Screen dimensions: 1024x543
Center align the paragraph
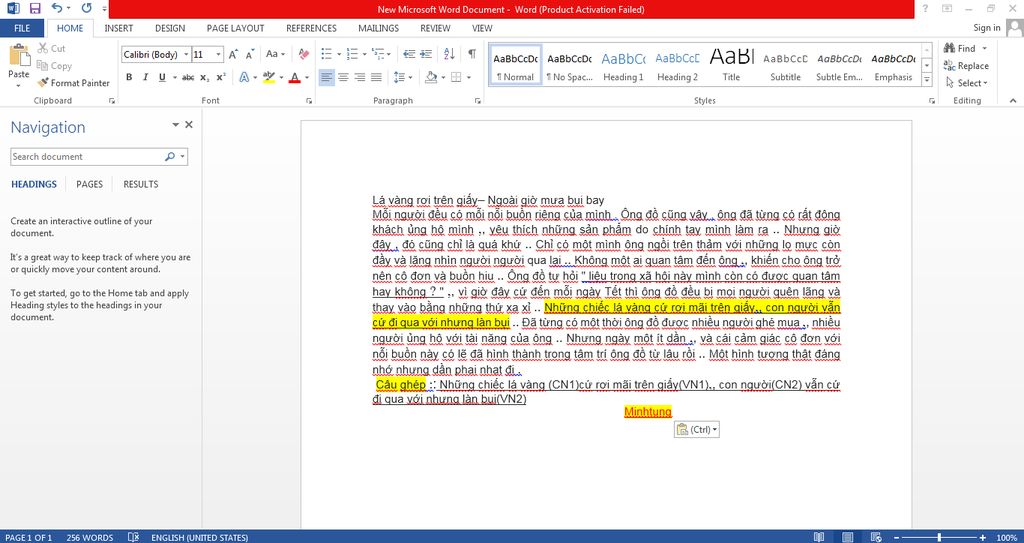pyautogui.click(x=343, y=77)
